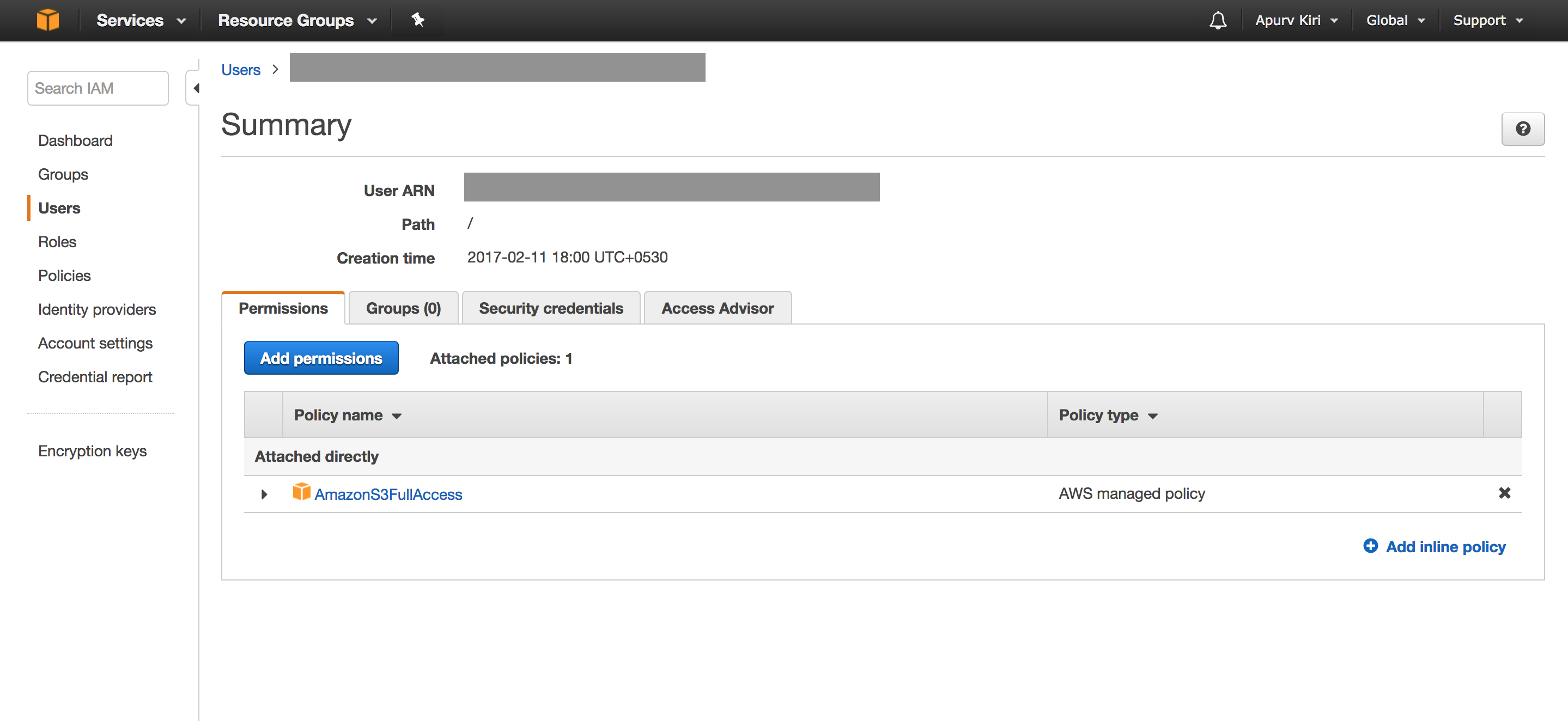
Task: Open the notifications bell icon
Action: point(1217,20)
